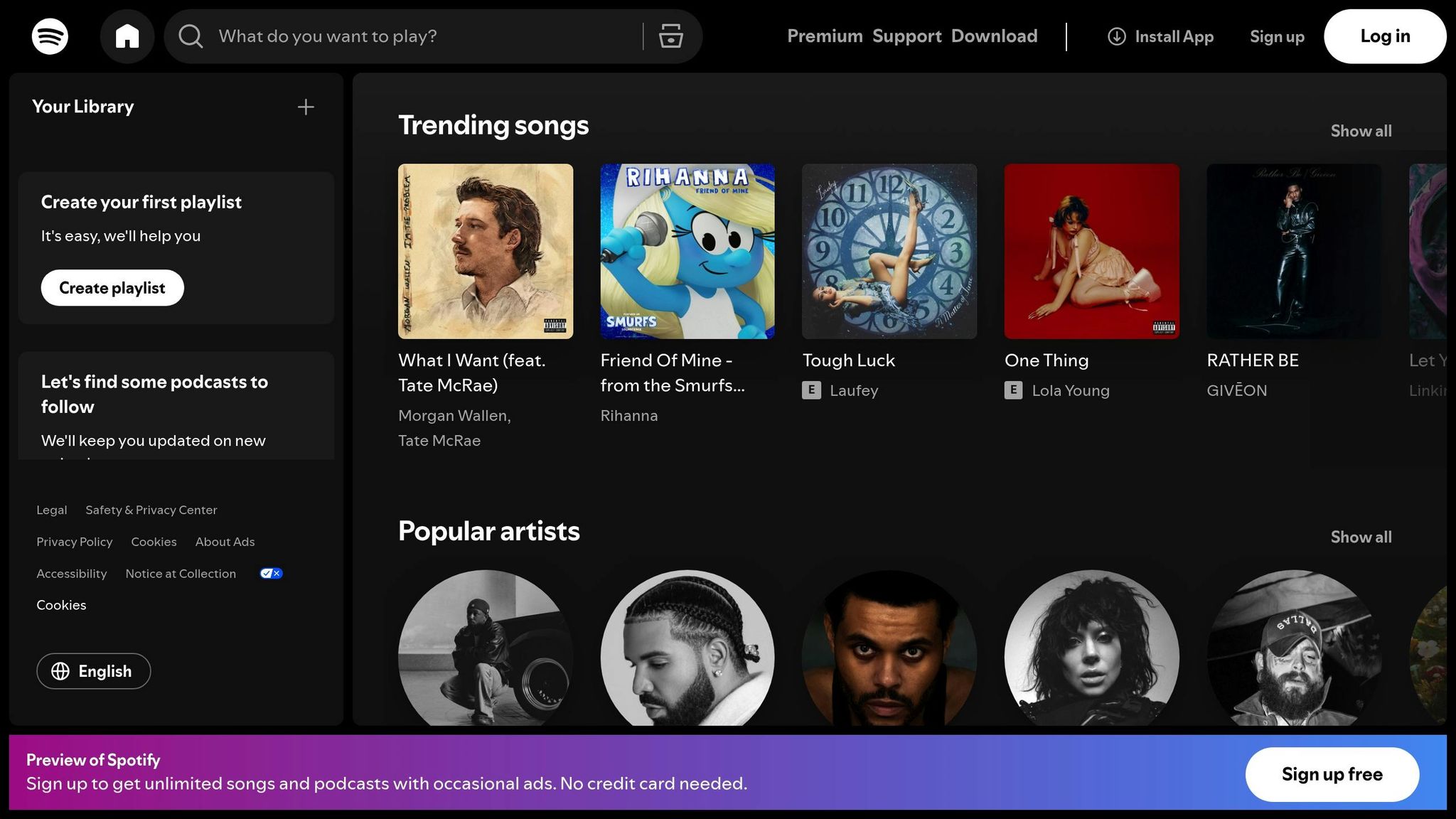The image size is (1456, 819).
Task: Open the Premium menu item
Action: [824, 36]
